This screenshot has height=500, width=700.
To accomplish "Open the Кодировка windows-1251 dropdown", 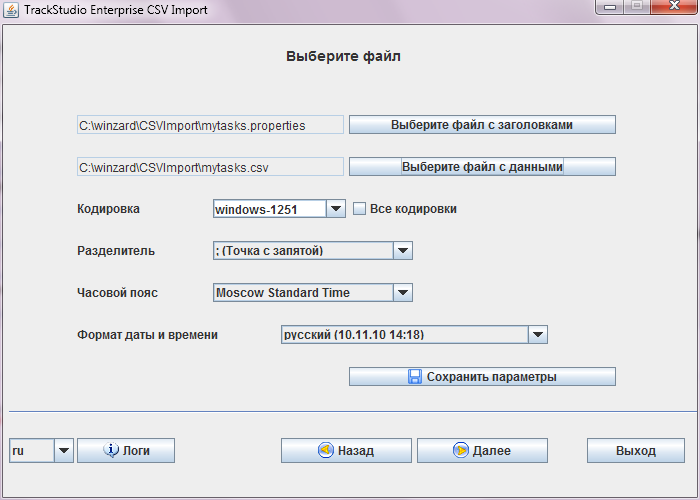I will [x=336, y=209].
